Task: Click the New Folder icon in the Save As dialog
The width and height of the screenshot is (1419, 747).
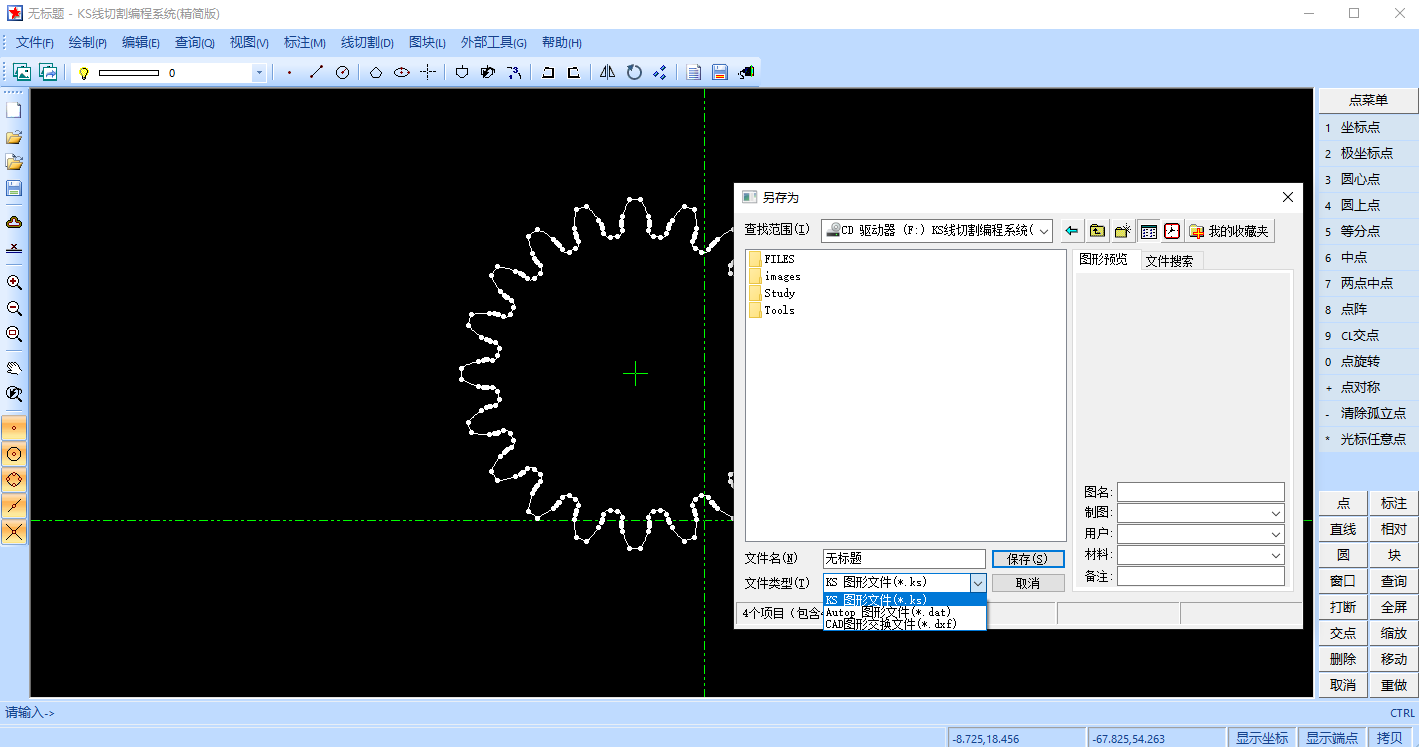Action: (x=1122, y=230)
